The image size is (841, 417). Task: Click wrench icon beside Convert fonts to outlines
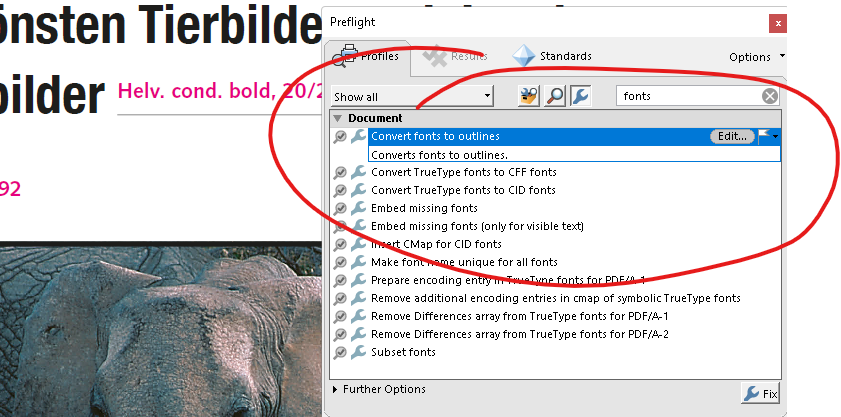point(358,136)
